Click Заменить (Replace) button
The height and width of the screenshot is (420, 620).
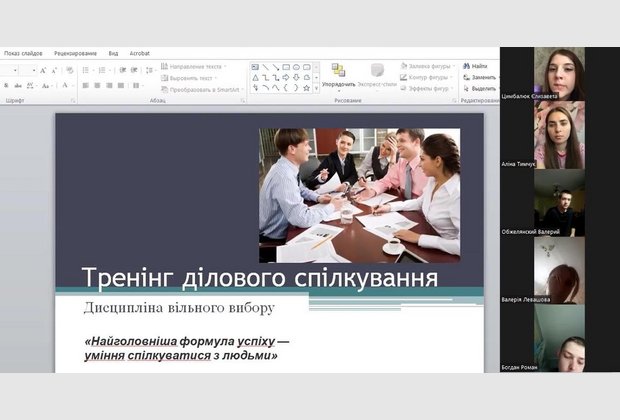click(x=480, y=77)
